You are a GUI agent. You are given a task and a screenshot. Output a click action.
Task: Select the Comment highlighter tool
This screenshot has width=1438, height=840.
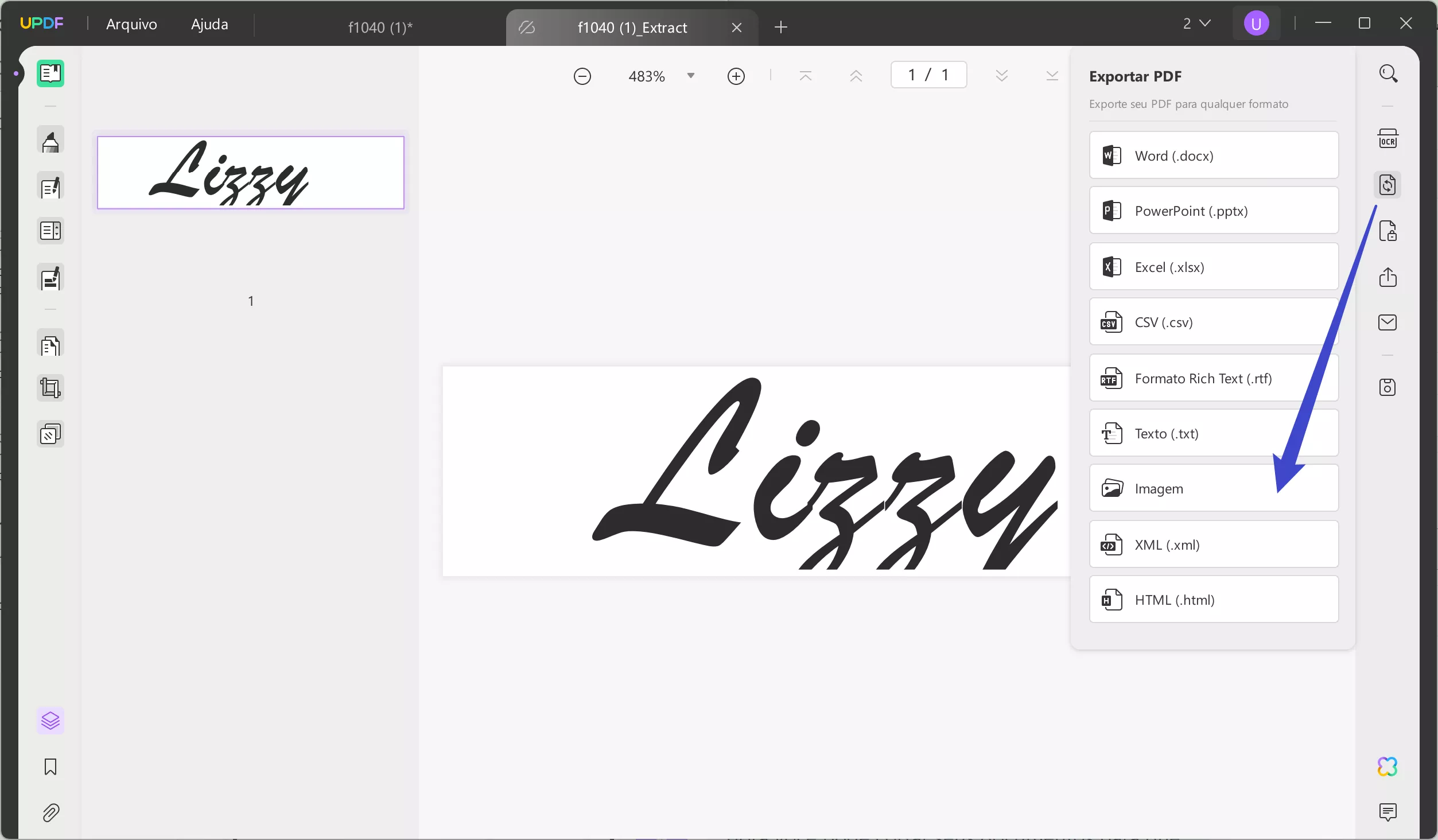point(50,141)
